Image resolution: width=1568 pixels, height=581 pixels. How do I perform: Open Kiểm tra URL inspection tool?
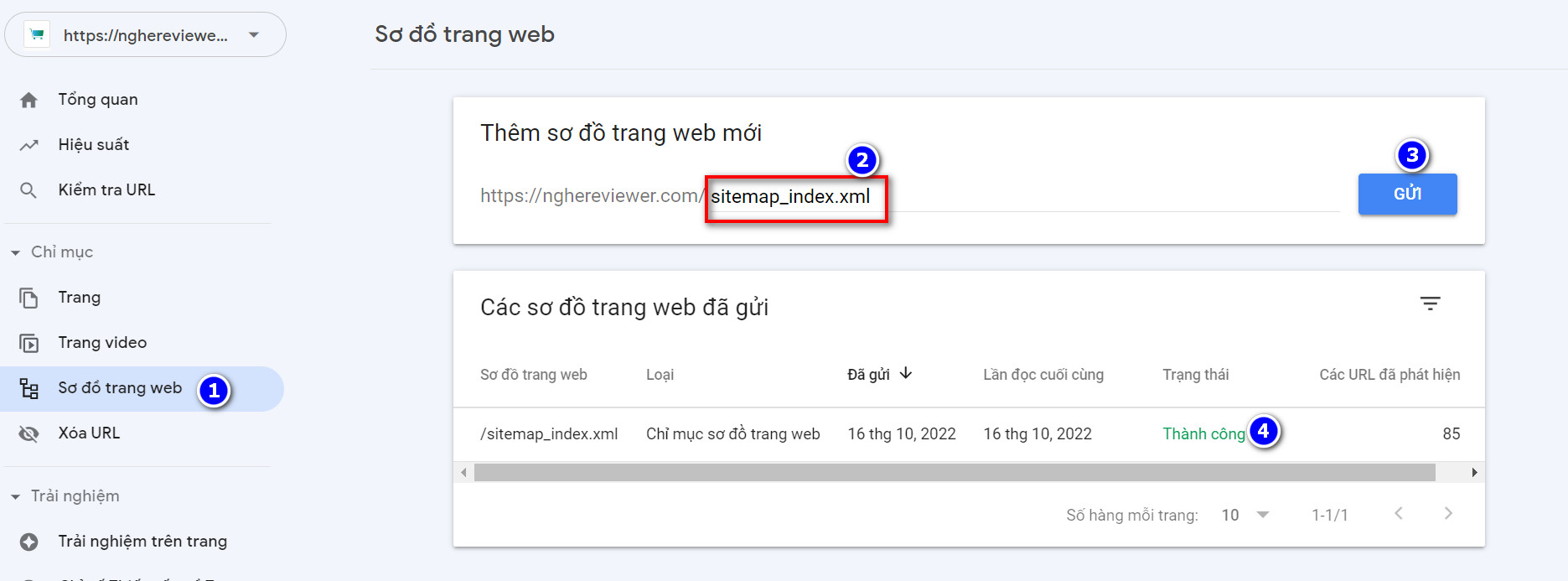[106, 189]
